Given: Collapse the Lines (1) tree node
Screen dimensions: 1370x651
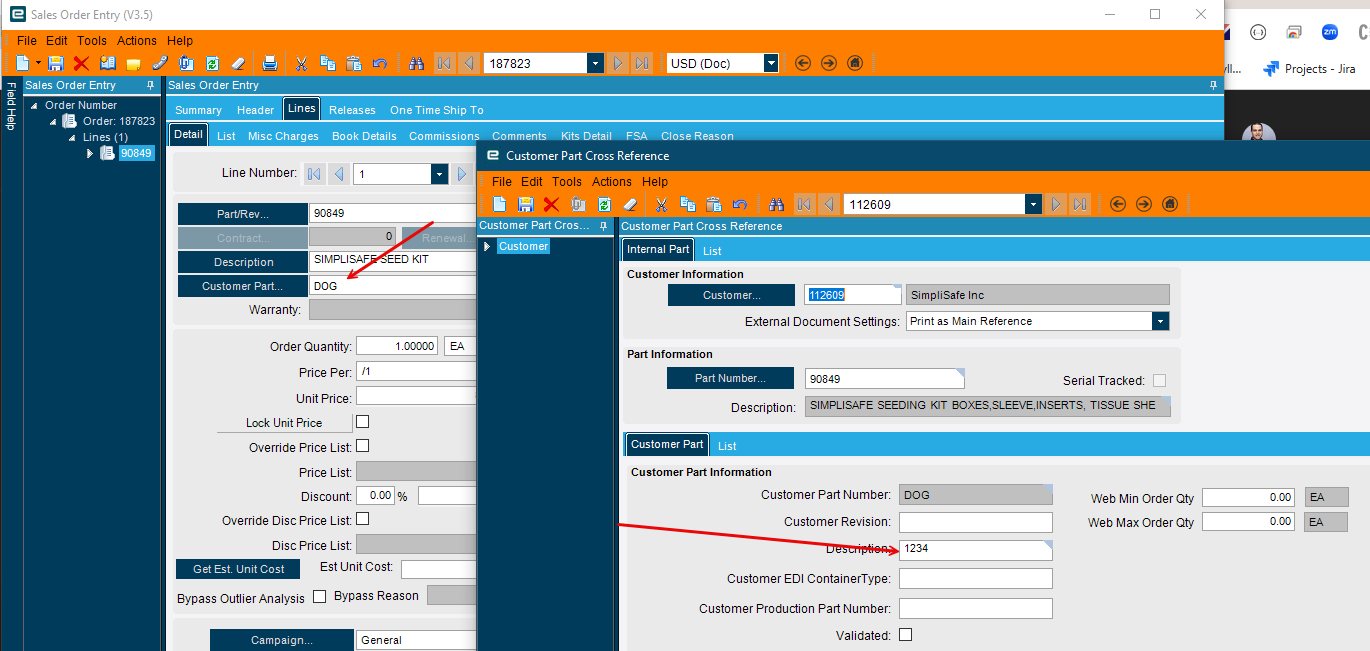Looking at the screenshot, I should tap(73, 137).
